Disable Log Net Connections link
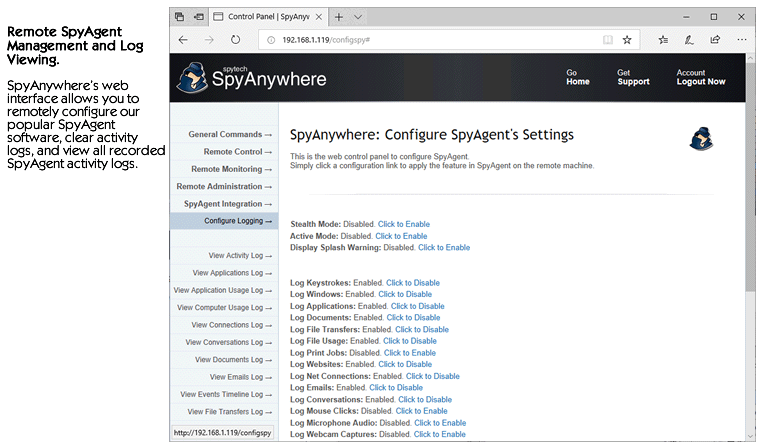761x445 pixels. pos(433,376)
